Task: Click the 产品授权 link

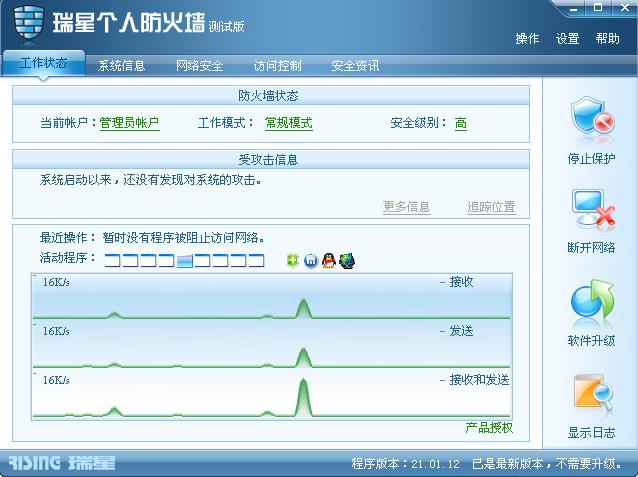Action: click(489, 427)
